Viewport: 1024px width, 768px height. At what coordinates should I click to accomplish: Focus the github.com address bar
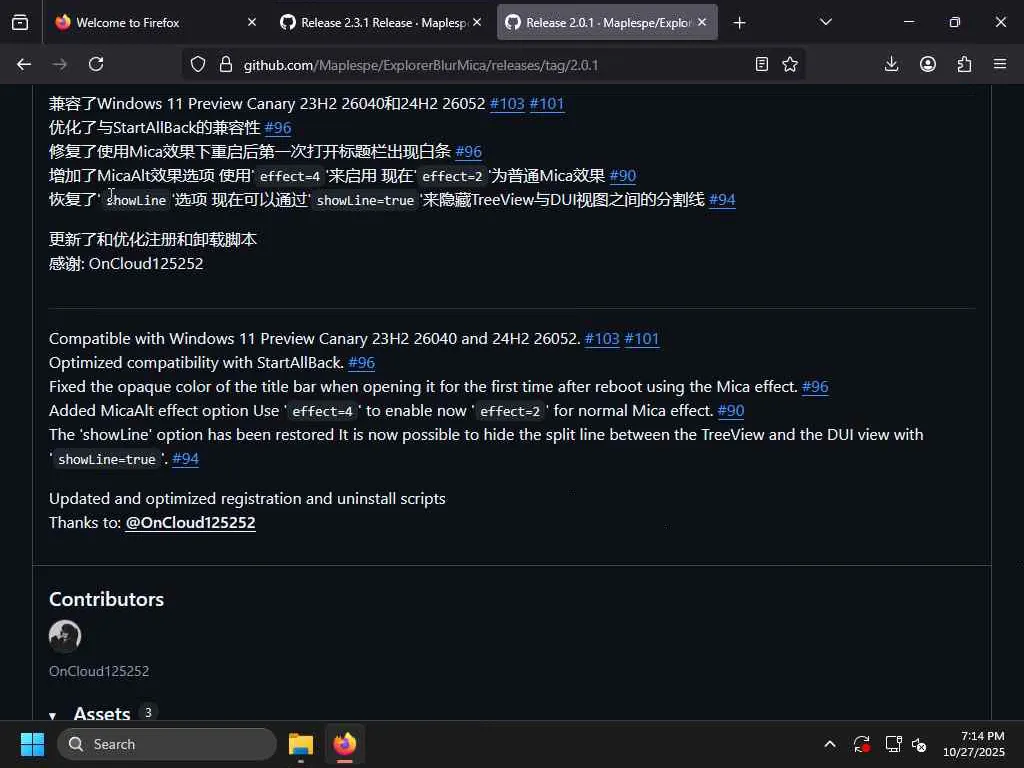493,65
